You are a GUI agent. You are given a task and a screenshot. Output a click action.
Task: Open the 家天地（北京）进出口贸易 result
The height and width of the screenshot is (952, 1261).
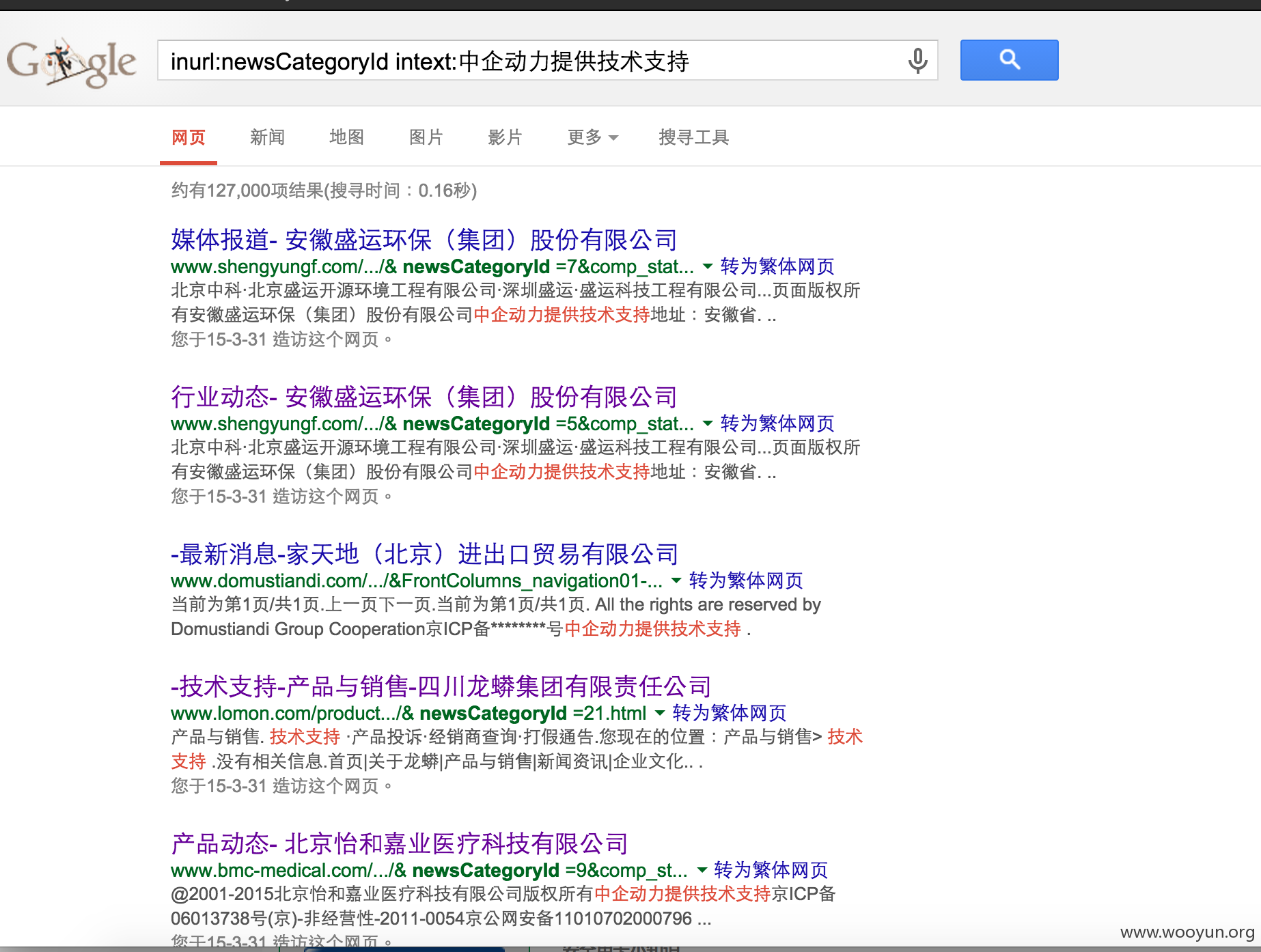coord(424,555)
